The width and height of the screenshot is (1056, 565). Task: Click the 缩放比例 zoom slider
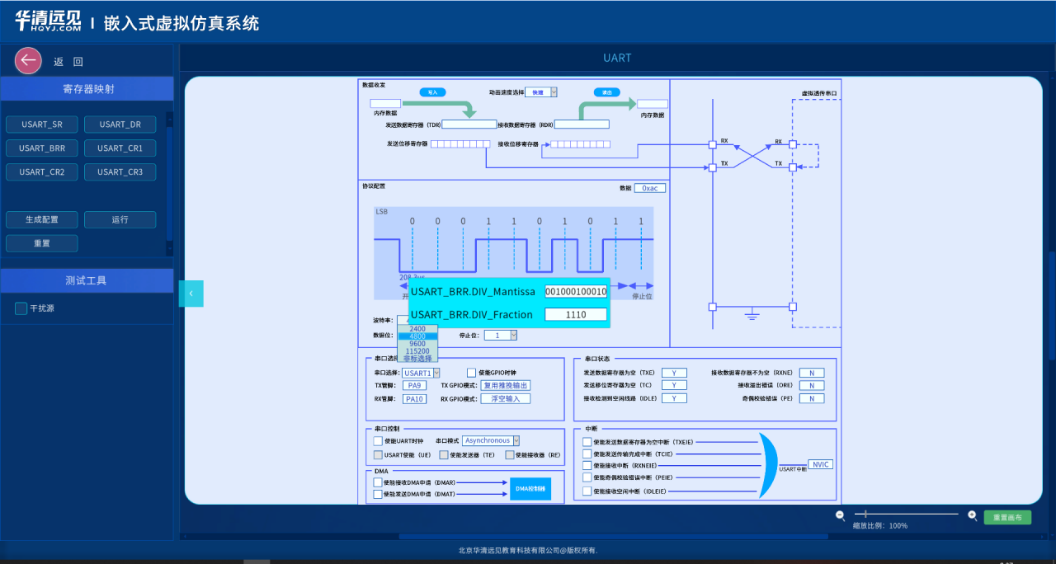click(906, 514)
